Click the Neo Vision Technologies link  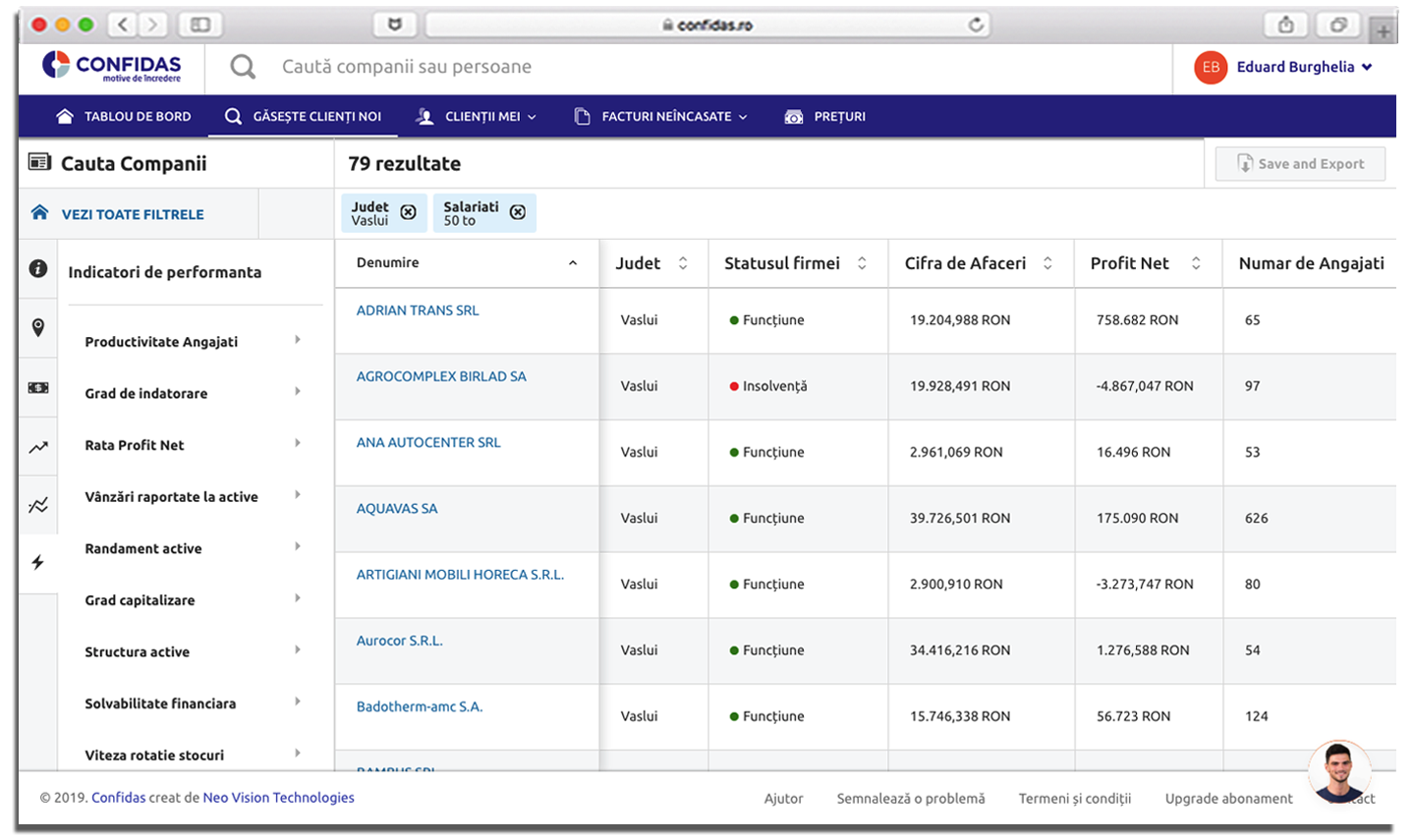pos(278,798)
